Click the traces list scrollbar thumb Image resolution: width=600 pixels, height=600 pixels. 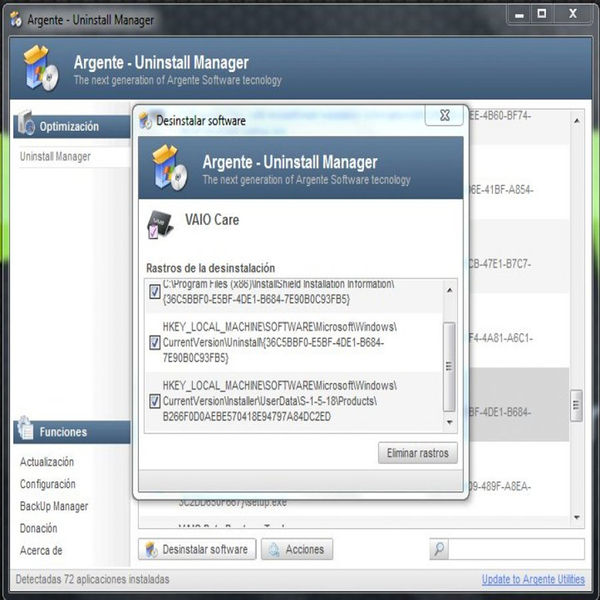(449, 367)
